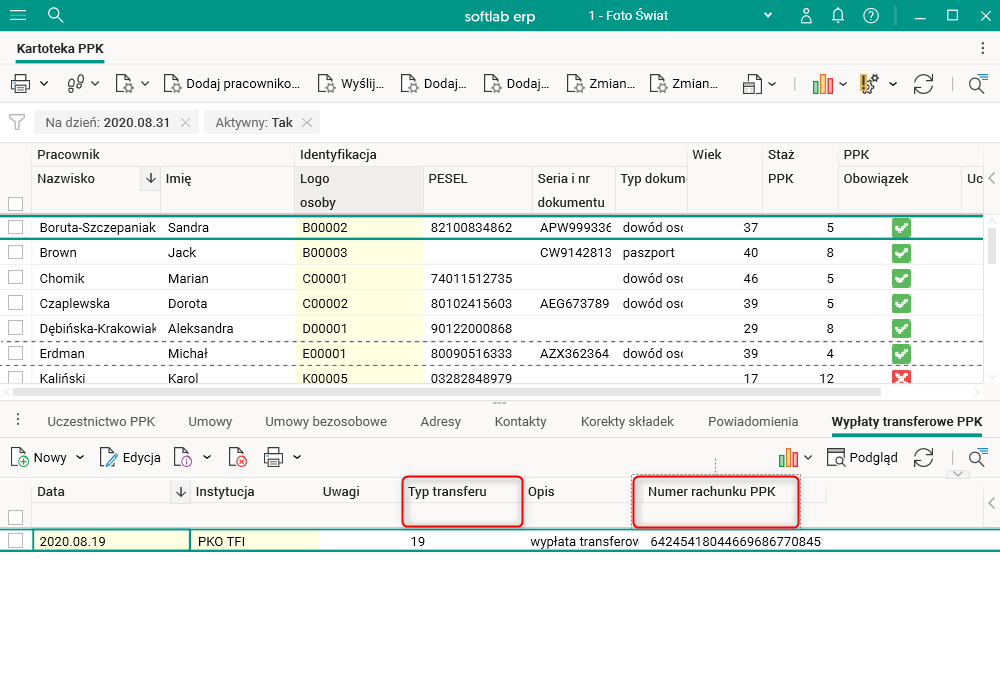1000x700 pixels.
Task: Check the box for Brown Jack row
Action: 15,253
